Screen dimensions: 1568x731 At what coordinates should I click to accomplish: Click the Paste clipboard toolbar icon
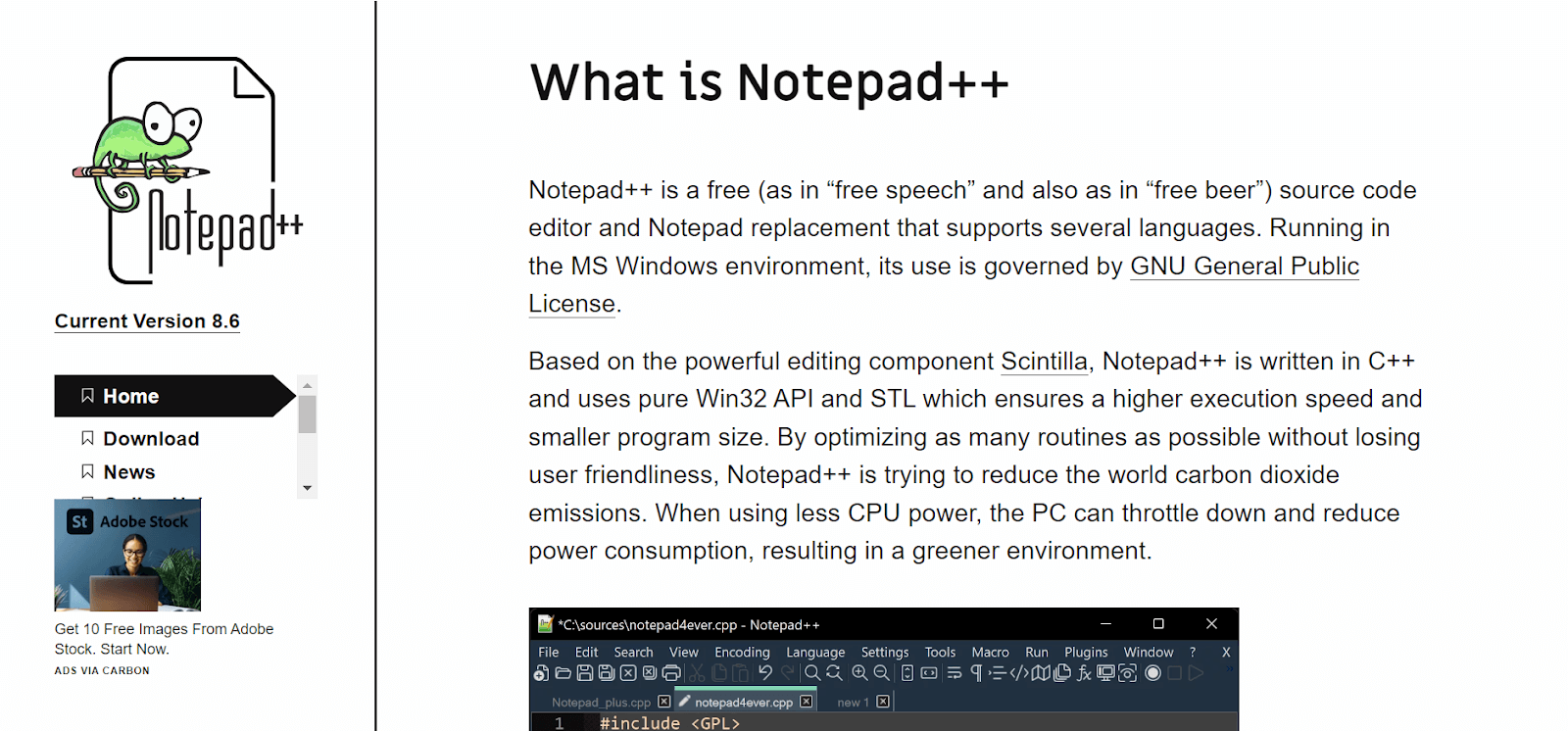coord(741,673)
